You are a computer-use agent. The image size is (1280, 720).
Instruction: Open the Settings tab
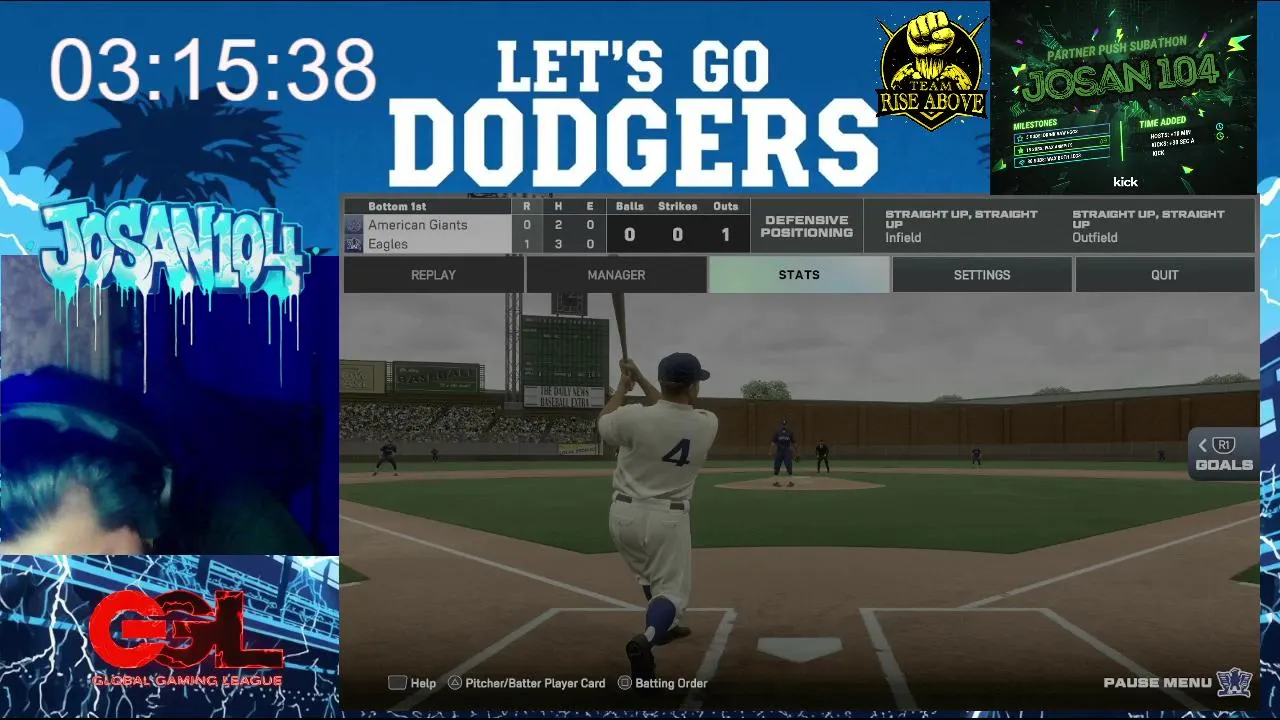pos(982,275)
